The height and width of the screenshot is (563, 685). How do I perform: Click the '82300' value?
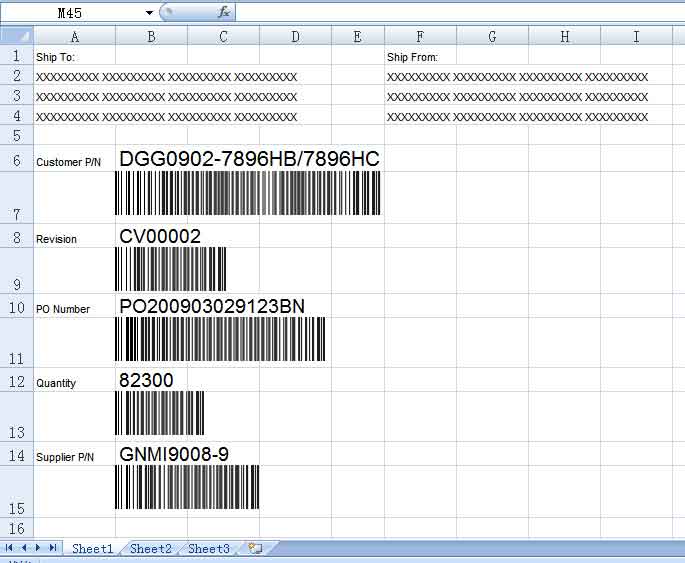coord(146,380)
